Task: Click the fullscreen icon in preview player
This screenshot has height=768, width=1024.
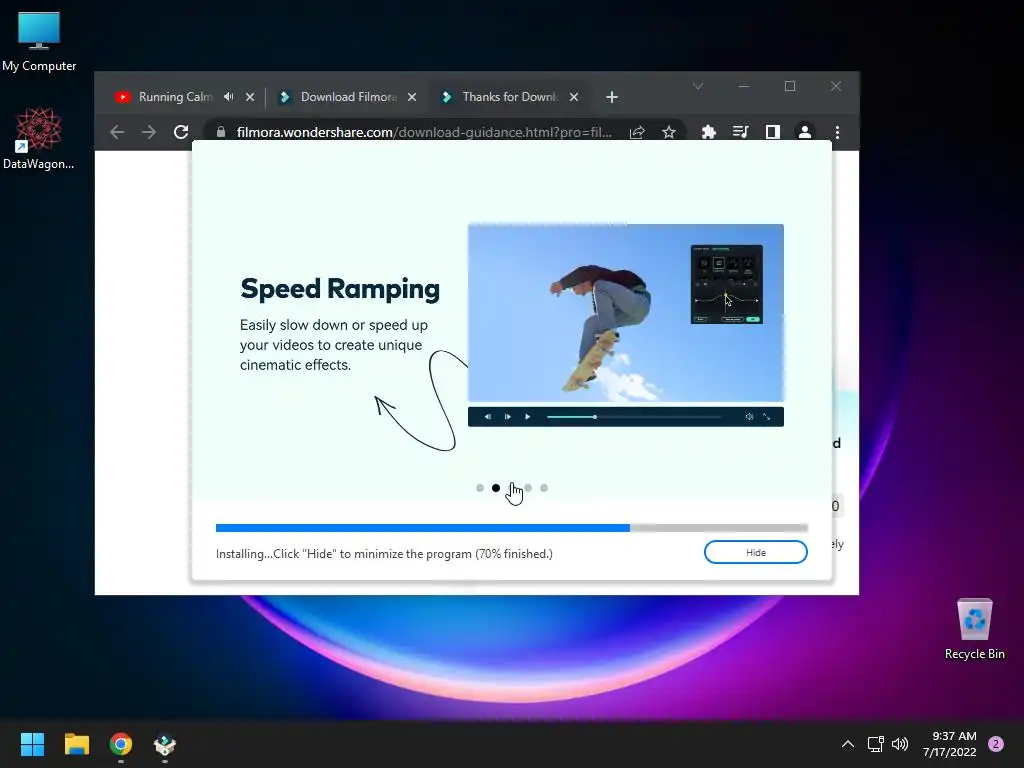Action: click(x=767, y=417)
